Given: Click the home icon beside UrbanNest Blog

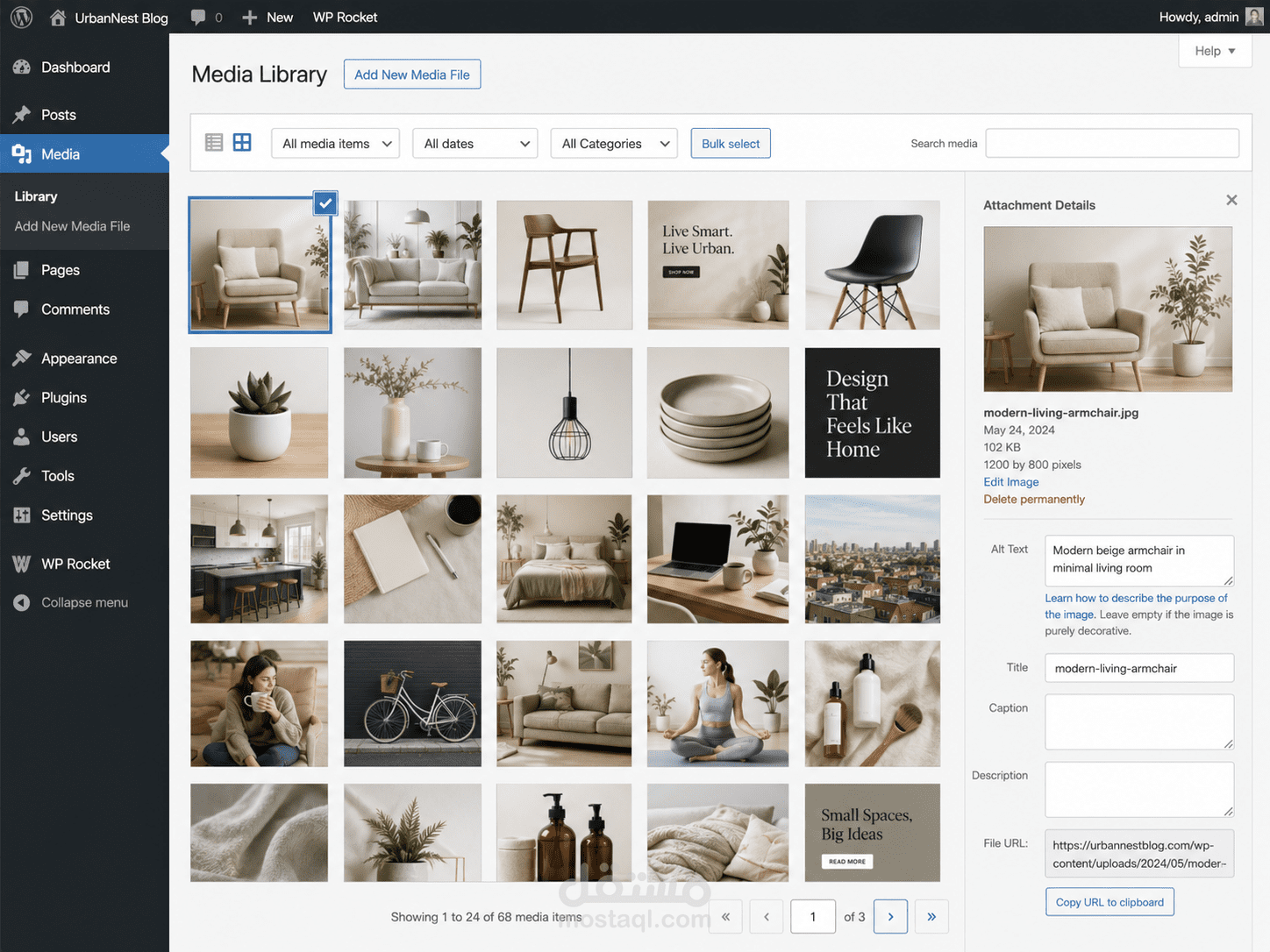Looking at the screenshot, I should click(58, 17).
